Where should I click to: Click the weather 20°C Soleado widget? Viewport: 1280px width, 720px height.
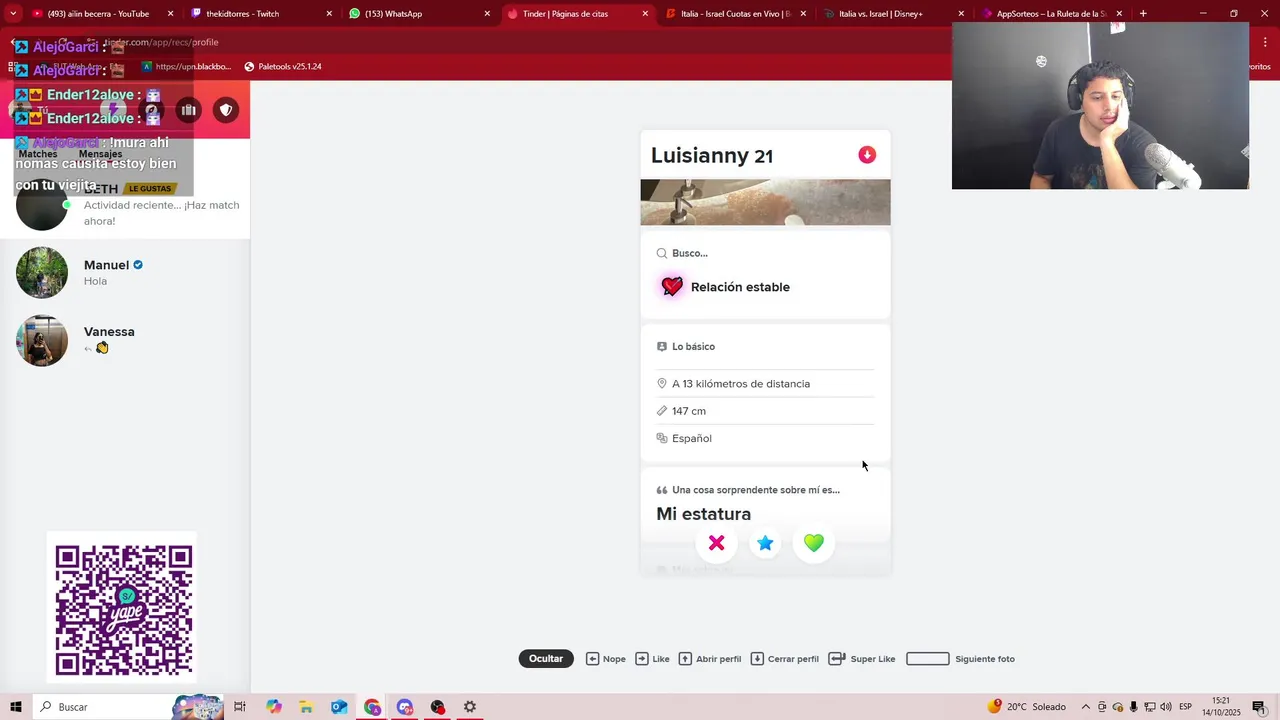point(1027,707)
